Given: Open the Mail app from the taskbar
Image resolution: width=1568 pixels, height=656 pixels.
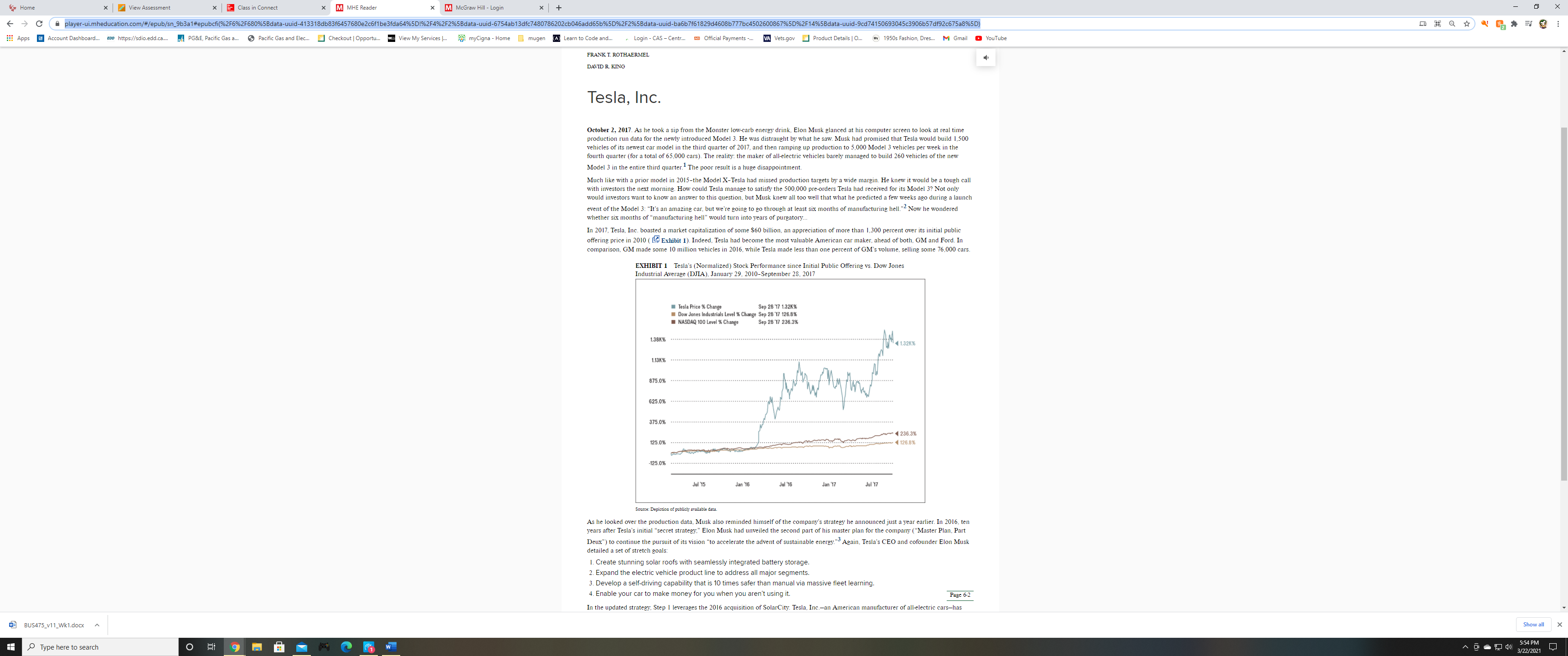Looking at the screenshot, I should 302,647.
